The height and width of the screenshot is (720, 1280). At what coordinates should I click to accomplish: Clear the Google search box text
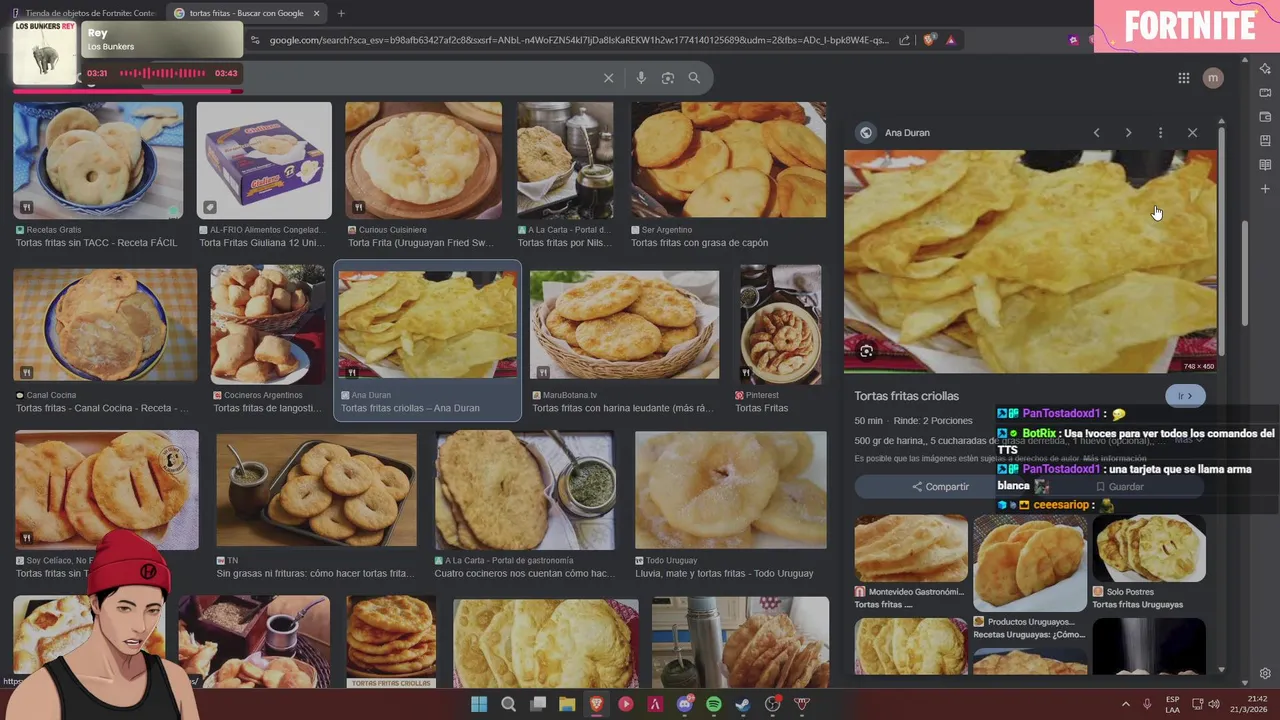click(x=608, y=78)
